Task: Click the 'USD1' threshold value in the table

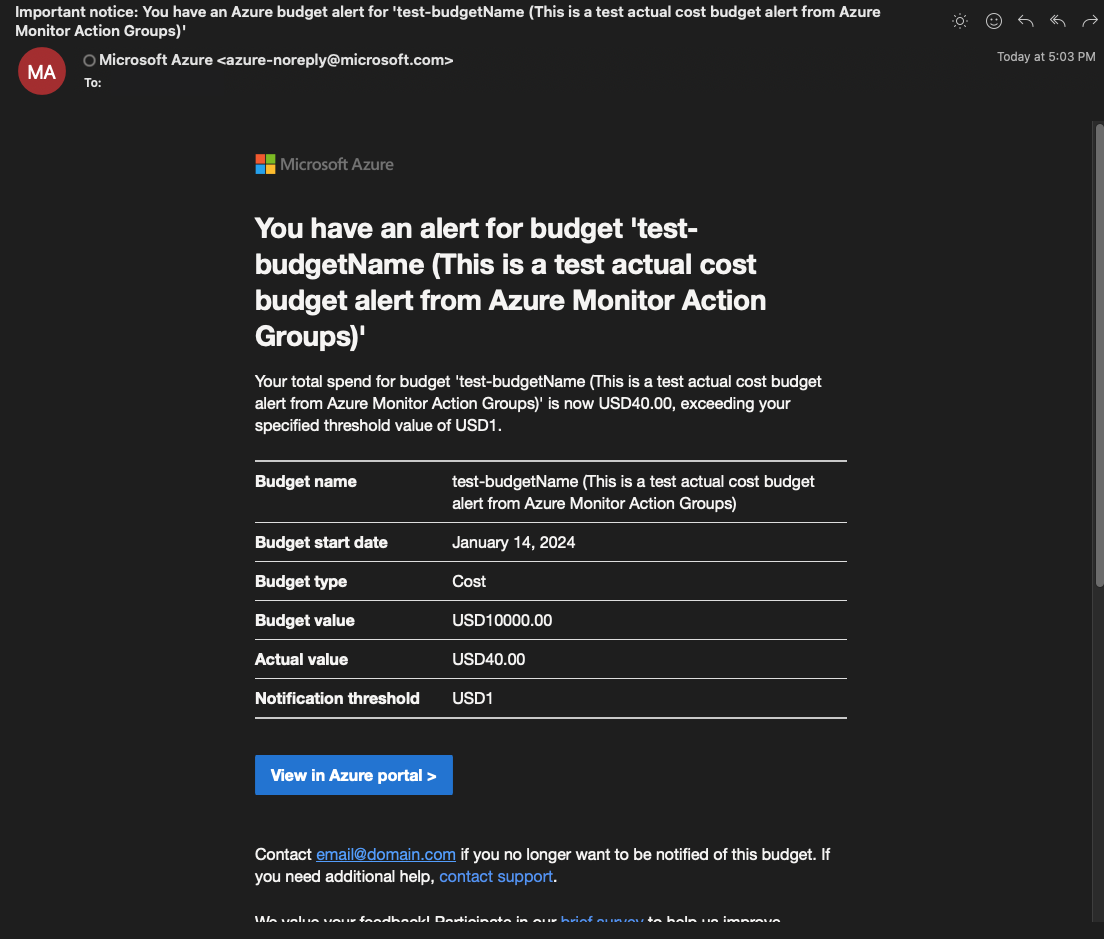Action: click(472, 699)
